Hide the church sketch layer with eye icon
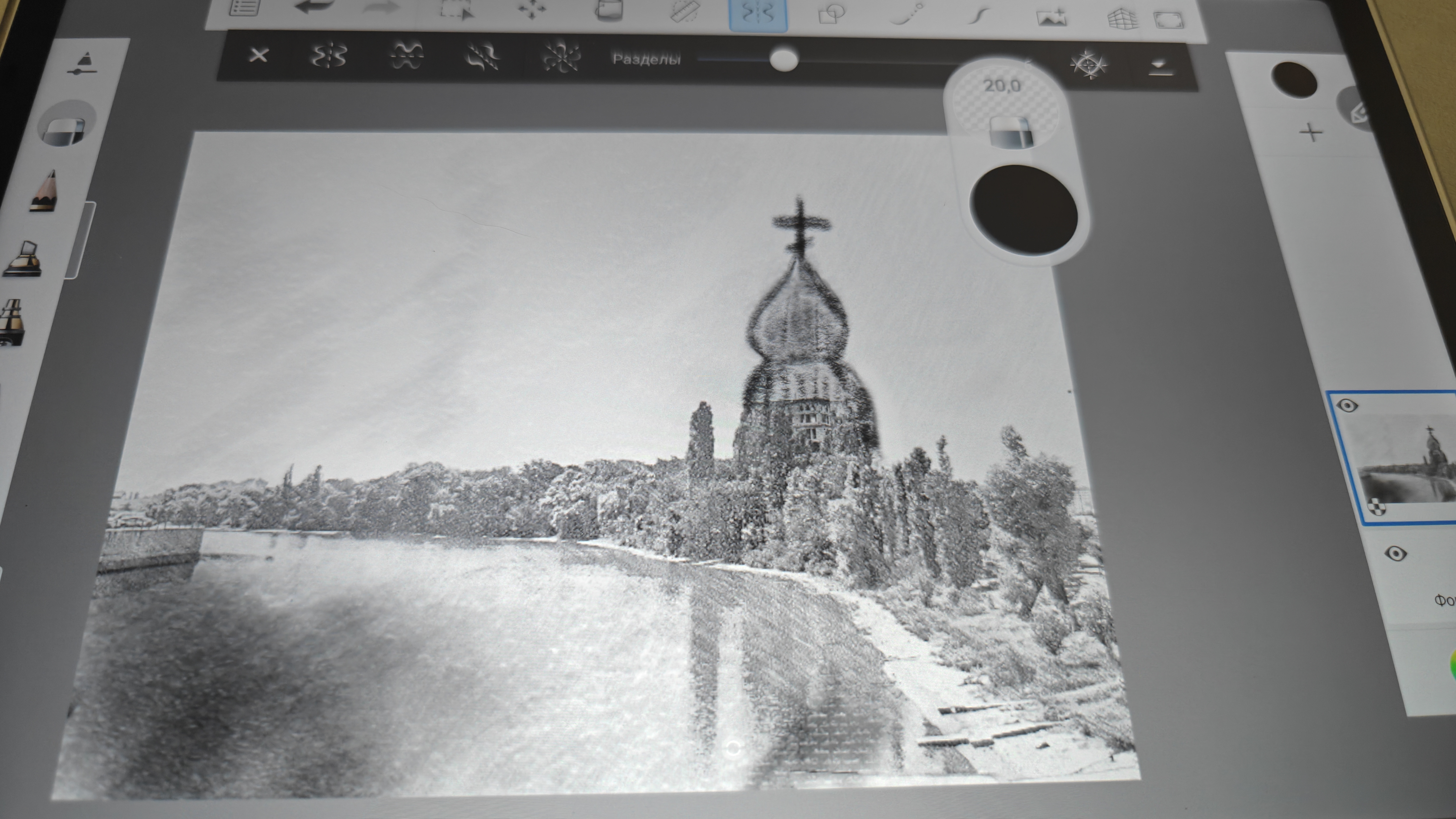 click(x=1348, y=405)
